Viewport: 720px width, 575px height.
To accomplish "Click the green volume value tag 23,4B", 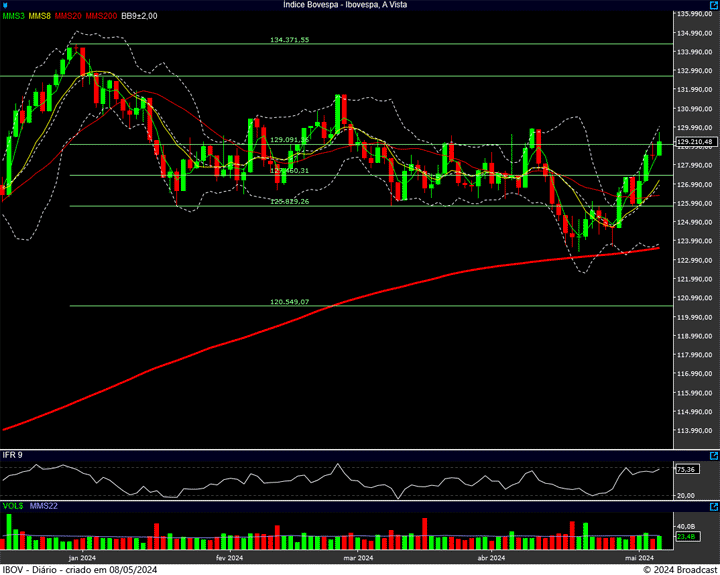I will [686, 537].
